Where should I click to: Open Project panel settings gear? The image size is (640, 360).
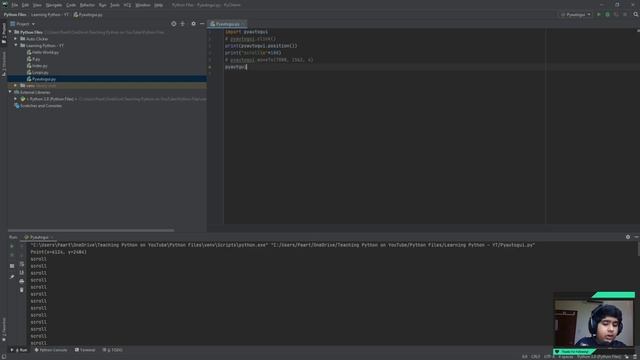click(x=193, y=24)
